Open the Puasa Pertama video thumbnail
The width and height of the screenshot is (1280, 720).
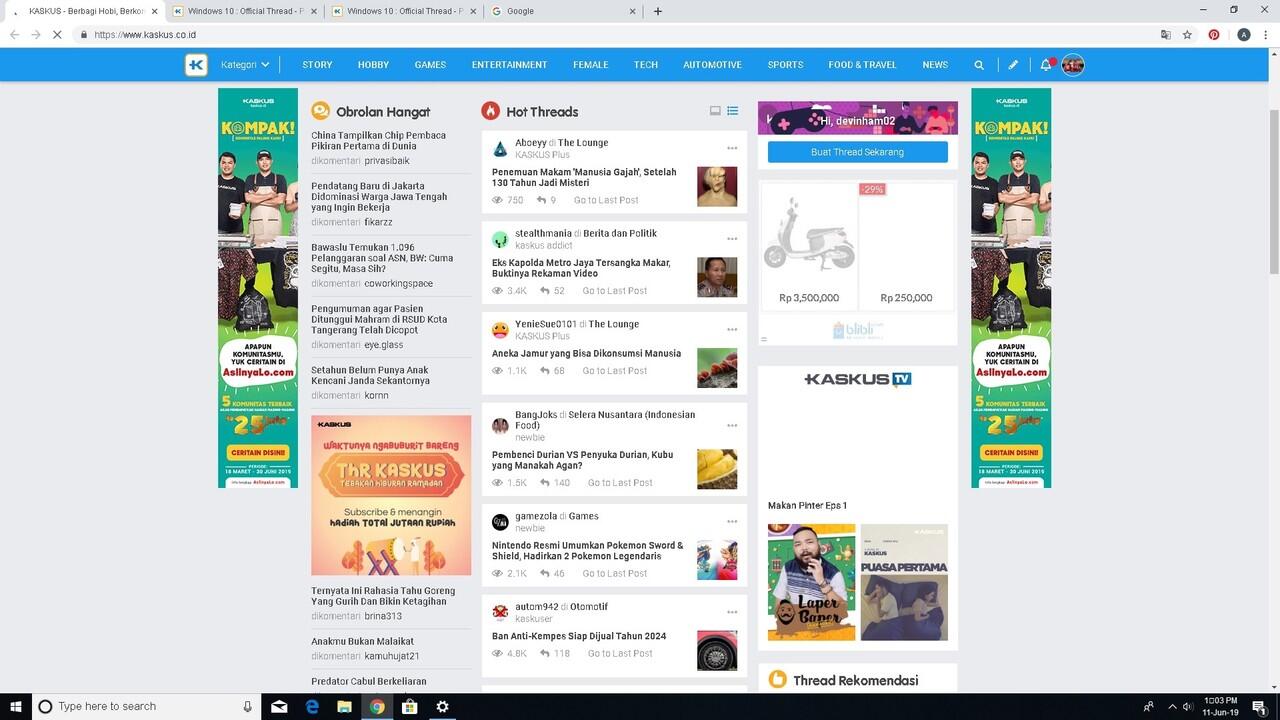click(x=904, y=582)
